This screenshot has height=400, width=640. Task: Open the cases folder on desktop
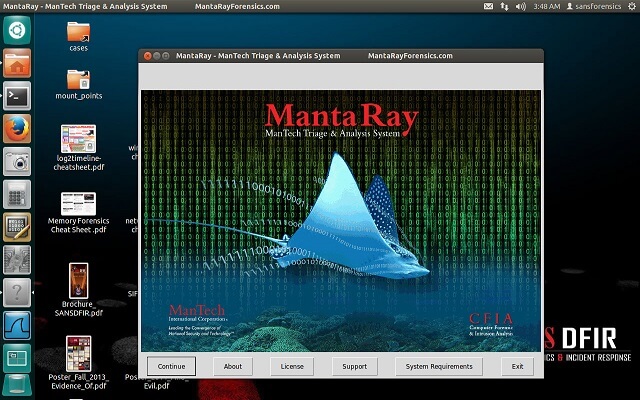click(78, 35)
